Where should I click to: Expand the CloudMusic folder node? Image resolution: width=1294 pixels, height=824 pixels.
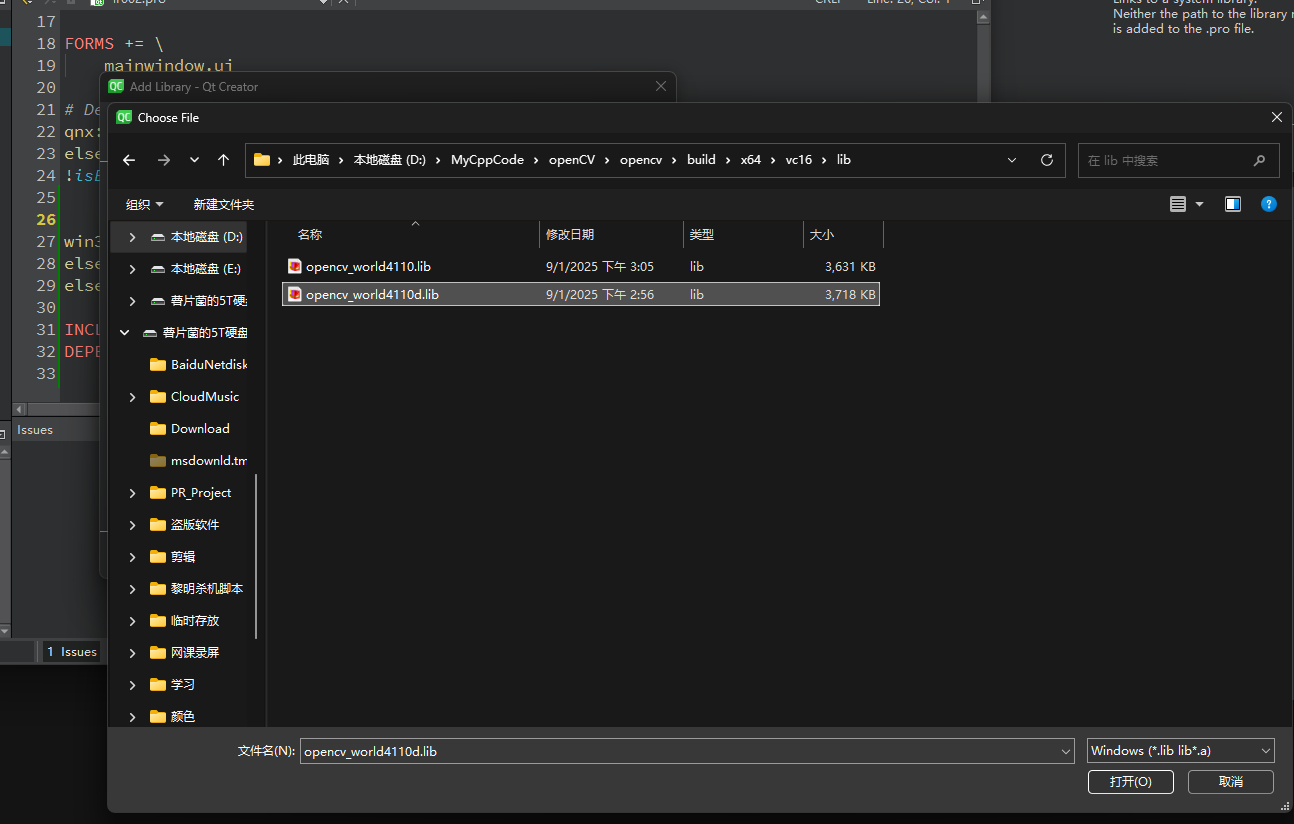[133, 397]
